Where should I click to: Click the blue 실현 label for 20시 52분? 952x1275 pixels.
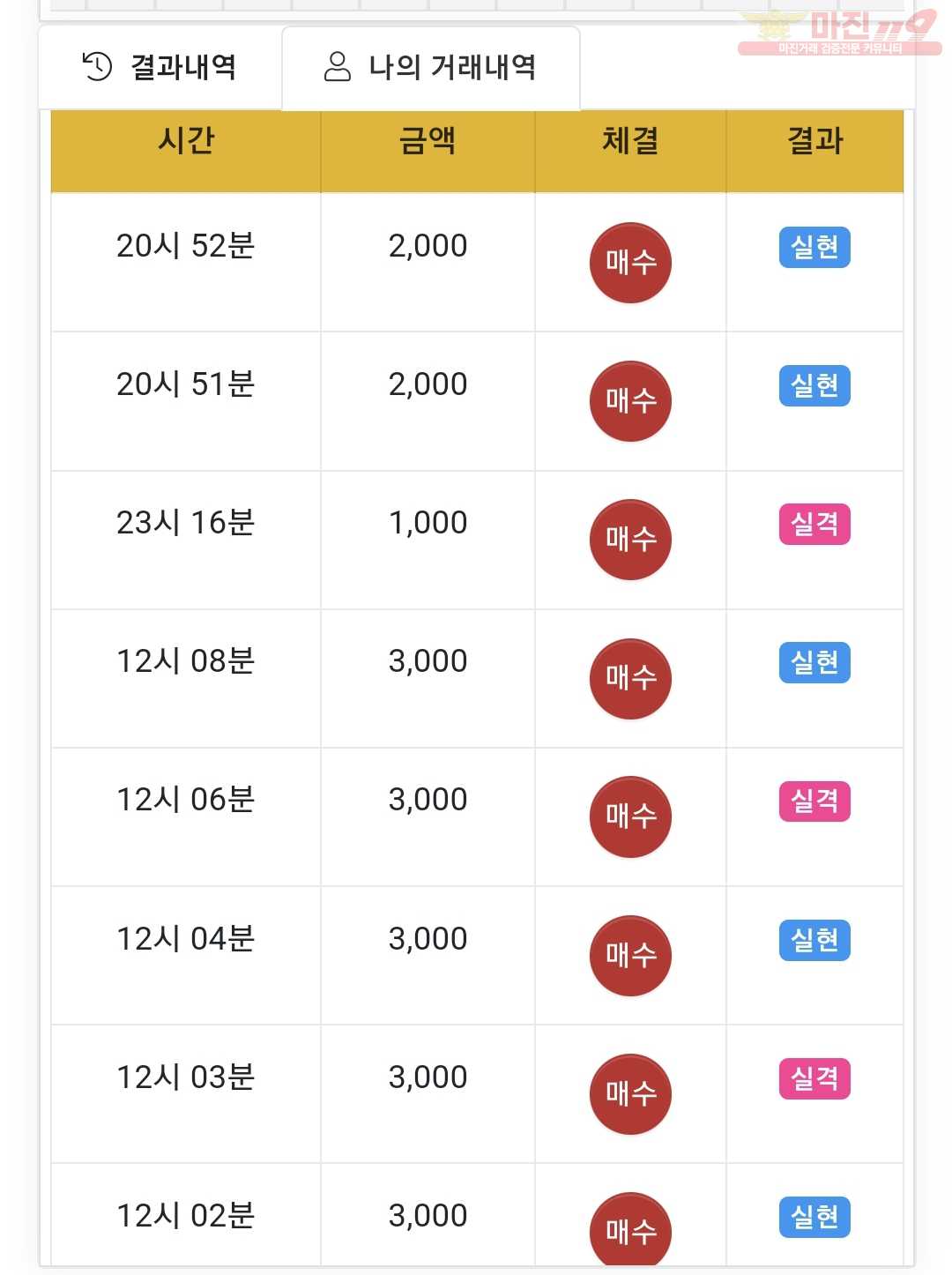pos(814,247)
